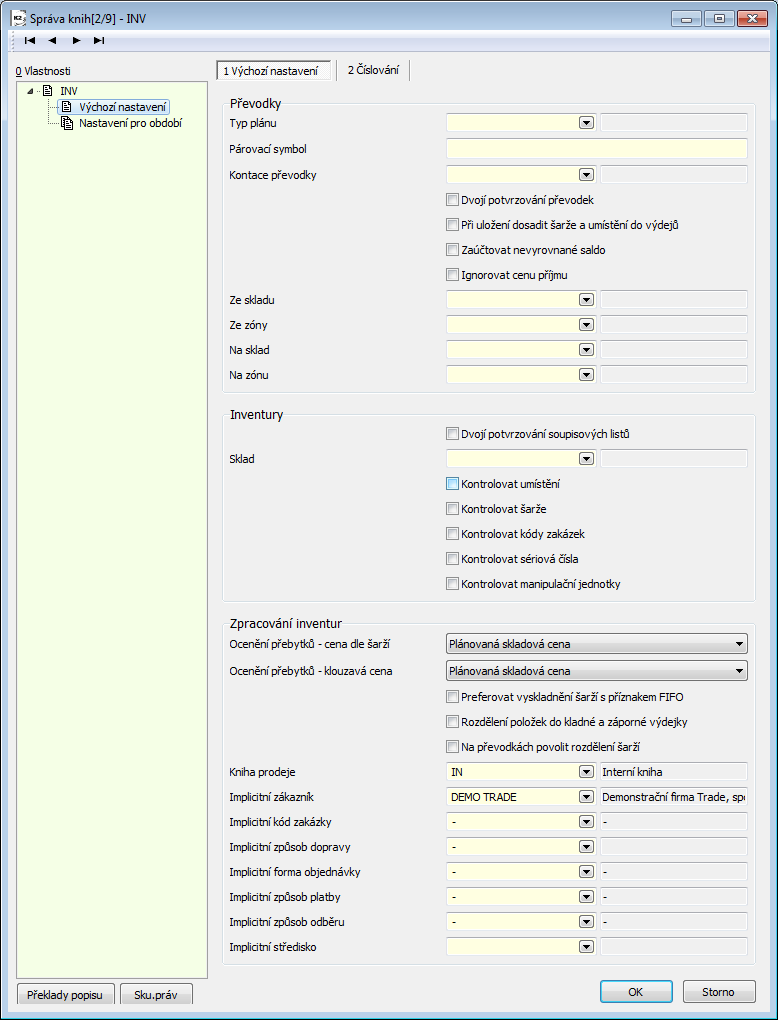
Task: Check Kontrolovat manipulační jednotky
Action: point(453,584)
